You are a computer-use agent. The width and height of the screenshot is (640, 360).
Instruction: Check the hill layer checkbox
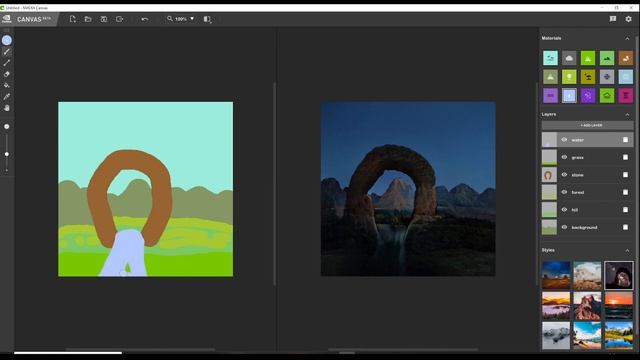tap(625, 210)
